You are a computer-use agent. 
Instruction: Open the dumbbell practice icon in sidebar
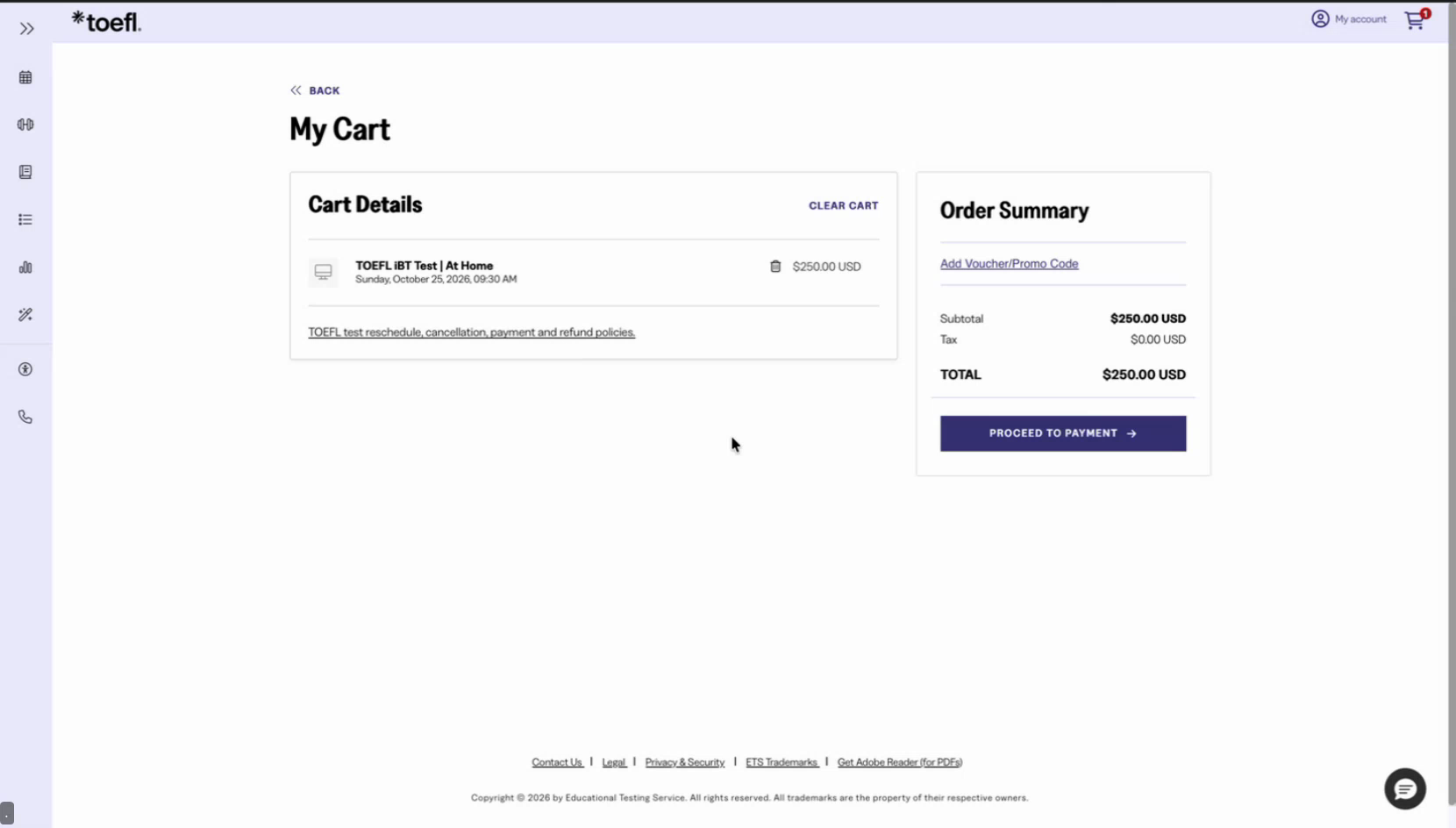pyautogui.click(x=25, y=125)
